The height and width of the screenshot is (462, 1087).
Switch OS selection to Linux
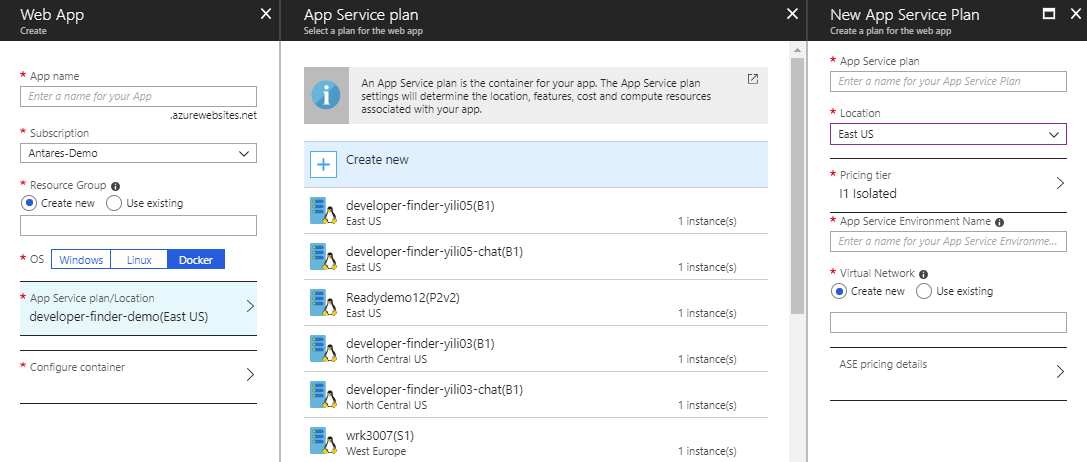click(139, 260)
